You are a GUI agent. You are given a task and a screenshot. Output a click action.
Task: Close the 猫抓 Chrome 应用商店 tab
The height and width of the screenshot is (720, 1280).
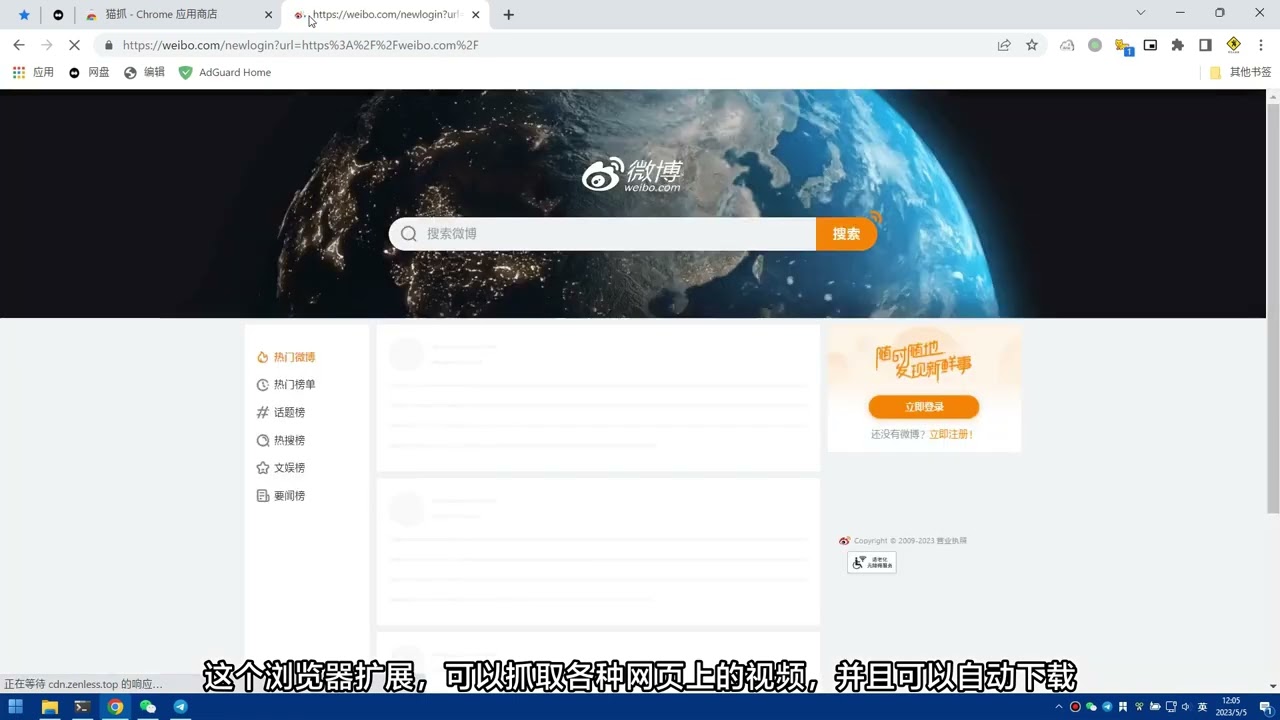[268, 15]
